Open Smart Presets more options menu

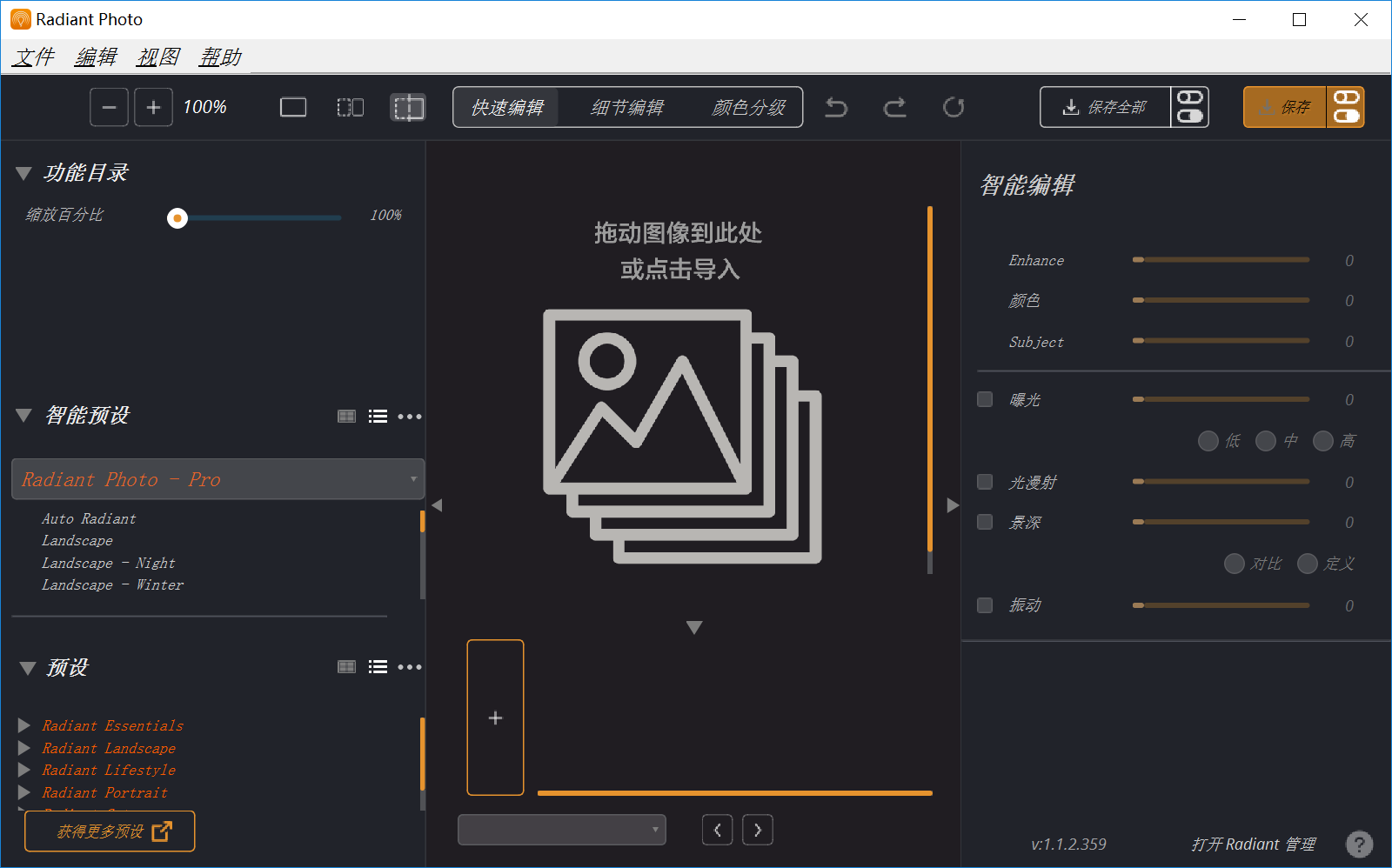click(410, 417)
